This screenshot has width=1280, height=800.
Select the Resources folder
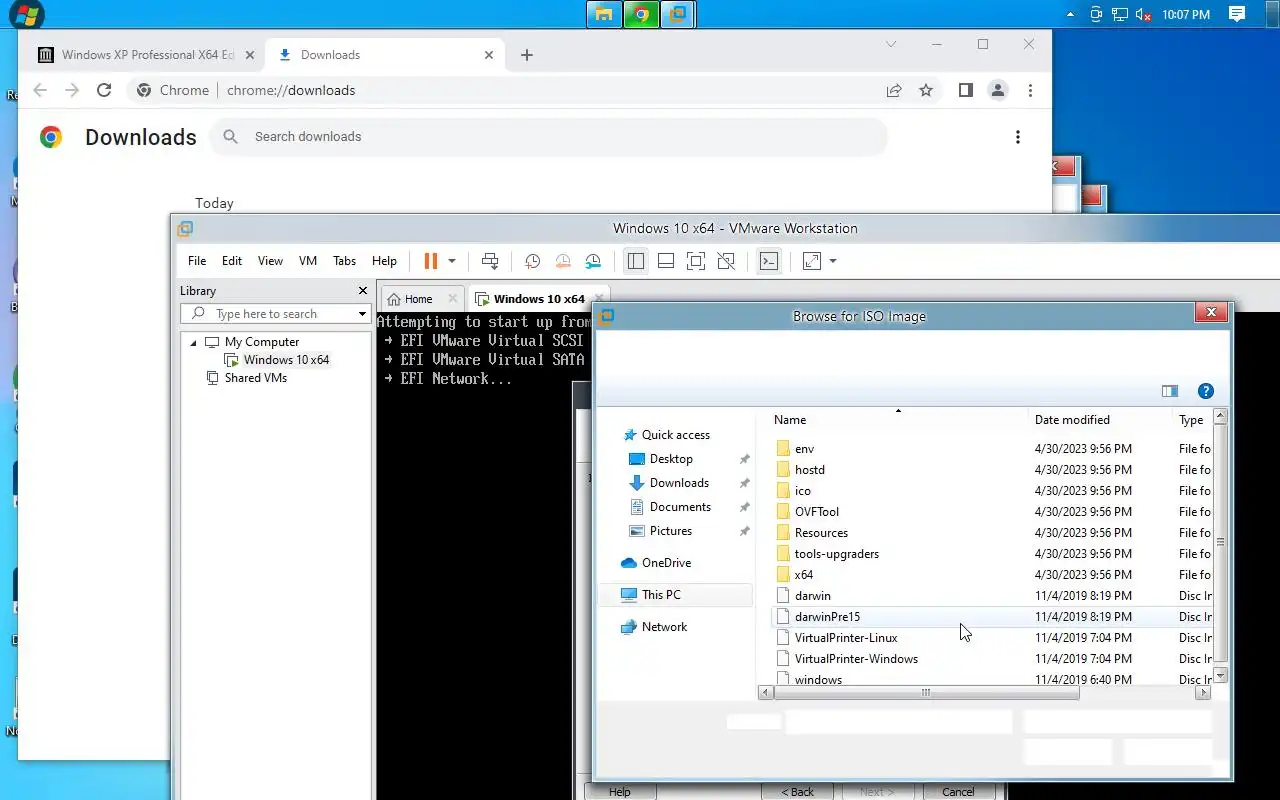click(821, 533)
